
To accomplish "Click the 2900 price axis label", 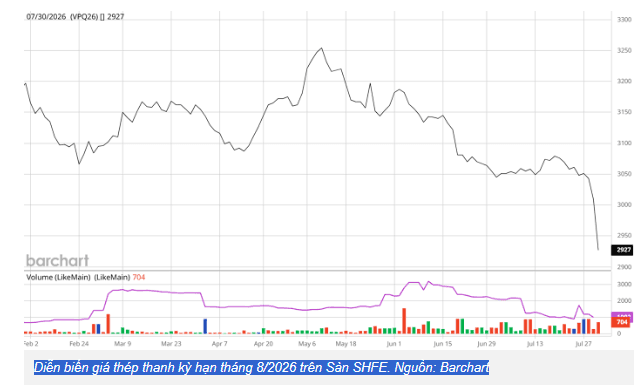I will 624,267.
